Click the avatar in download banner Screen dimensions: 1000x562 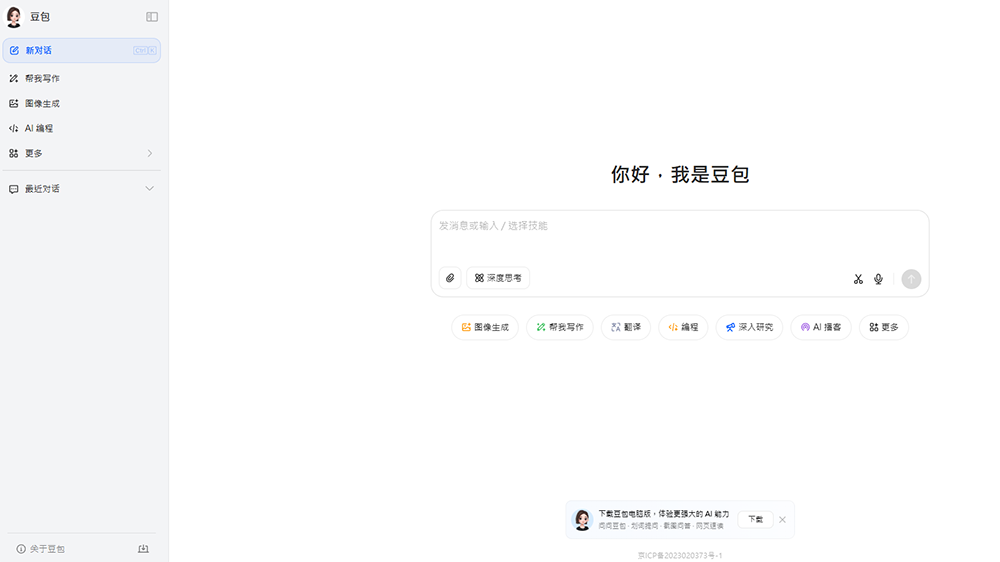(x=582, y=520)
